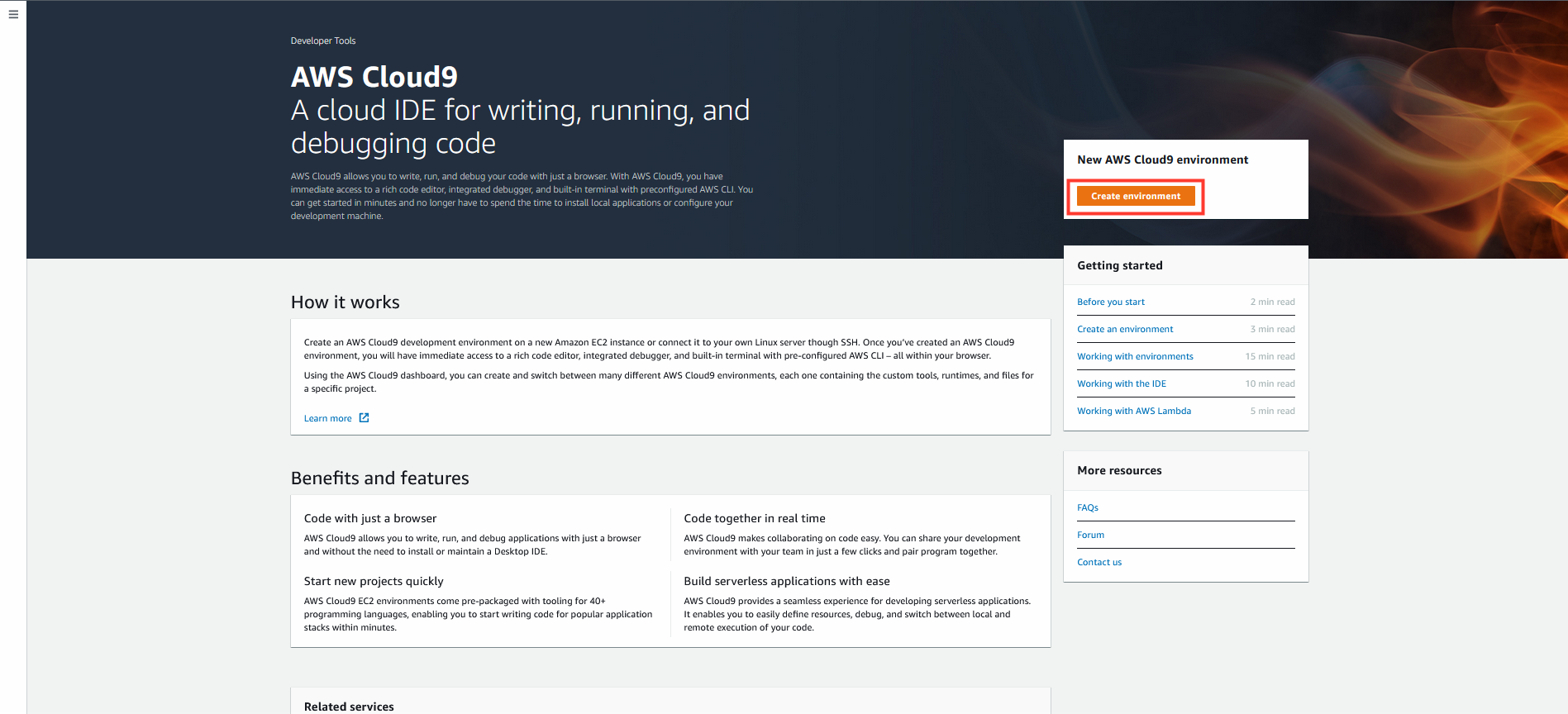Click the Benefits and features heading
1568x714 pixels.
(x=379, y=478)
